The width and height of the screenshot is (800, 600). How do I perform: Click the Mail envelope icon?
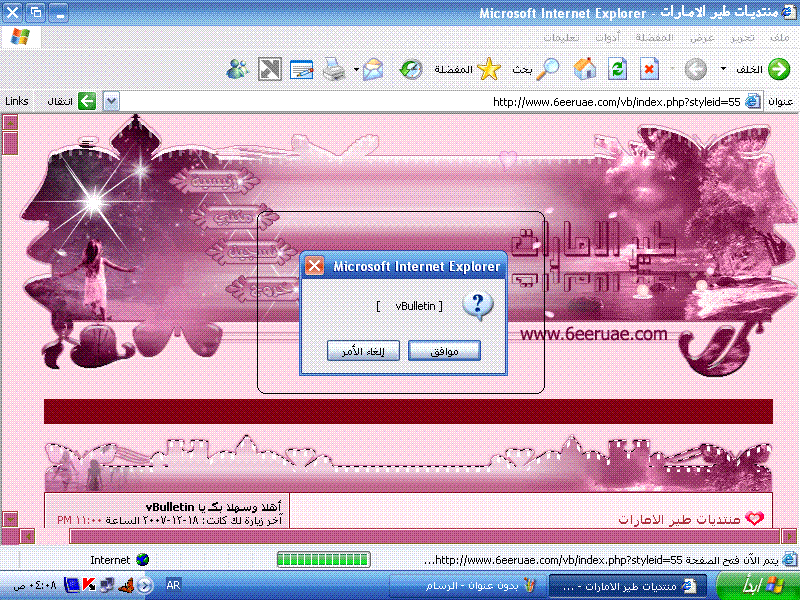[x=374, y=69]
